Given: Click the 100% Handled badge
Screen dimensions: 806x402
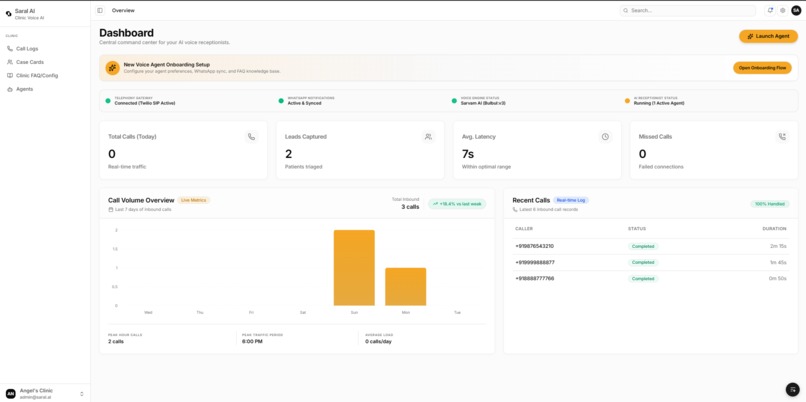Looking at the screenshot, I should pos(770,204).
